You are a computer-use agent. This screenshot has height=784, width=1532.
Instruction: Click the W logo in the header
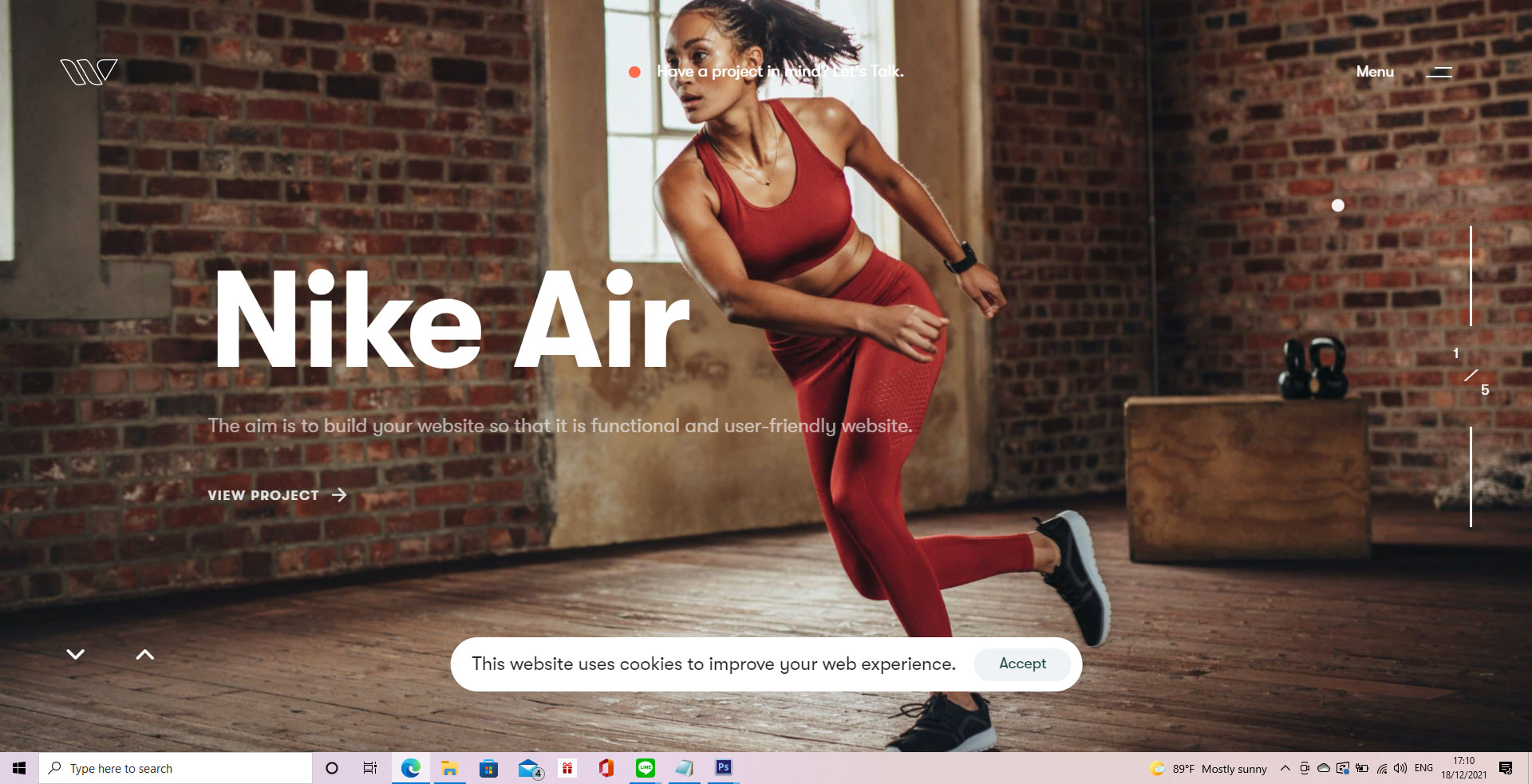coord(89,72)
